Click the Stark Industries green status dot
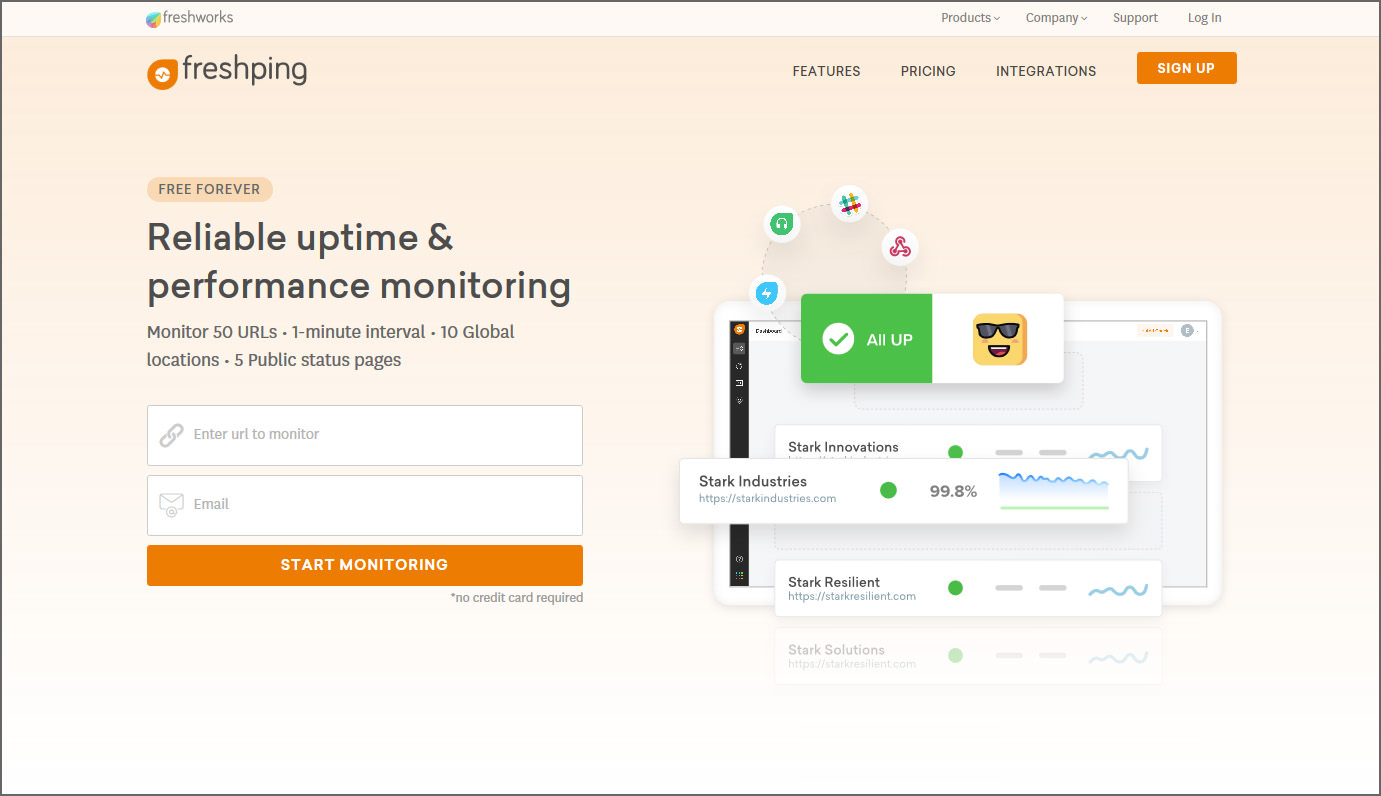This screenshot has width=1381, height=796. (x=888, y=490)
